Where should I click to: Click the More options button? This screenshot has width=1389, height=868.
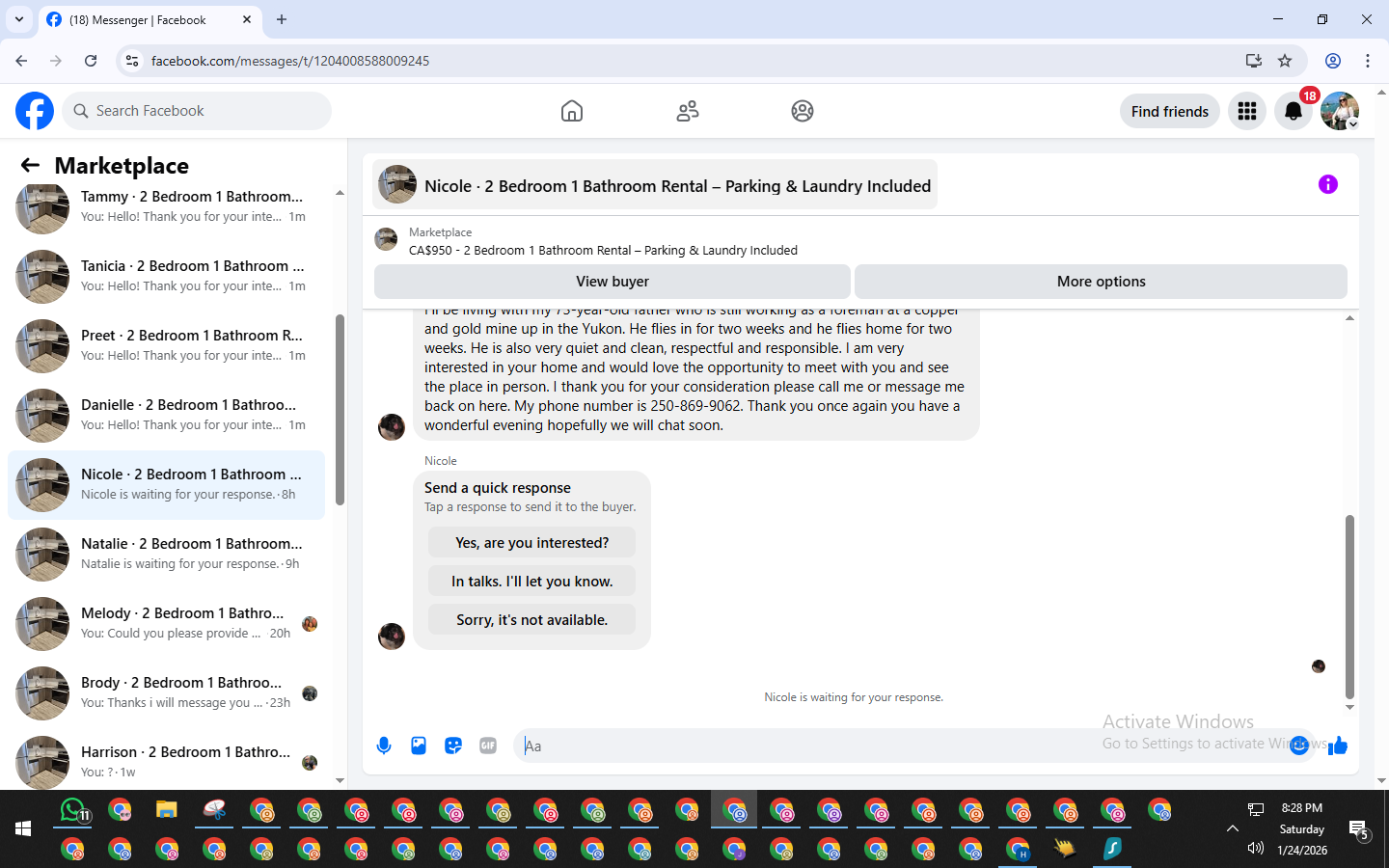(x=1101, y=282)
